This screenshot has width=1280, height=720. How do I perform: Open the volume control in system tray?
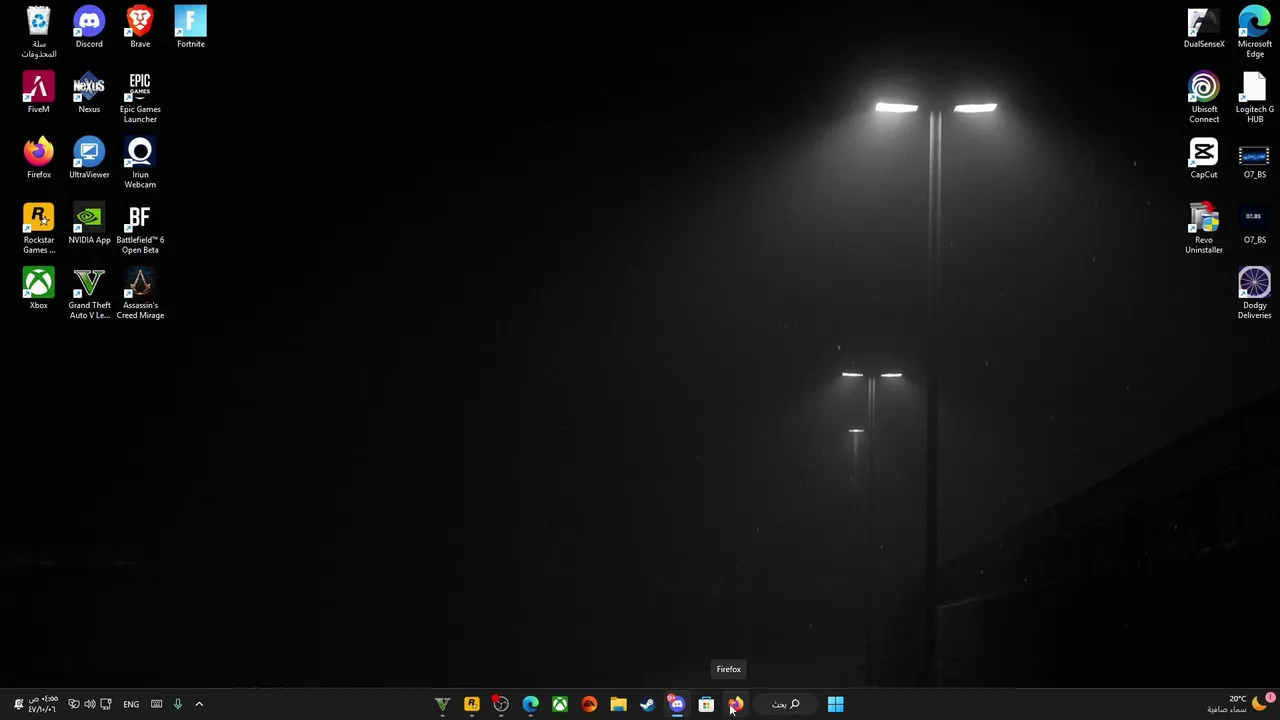89,704
